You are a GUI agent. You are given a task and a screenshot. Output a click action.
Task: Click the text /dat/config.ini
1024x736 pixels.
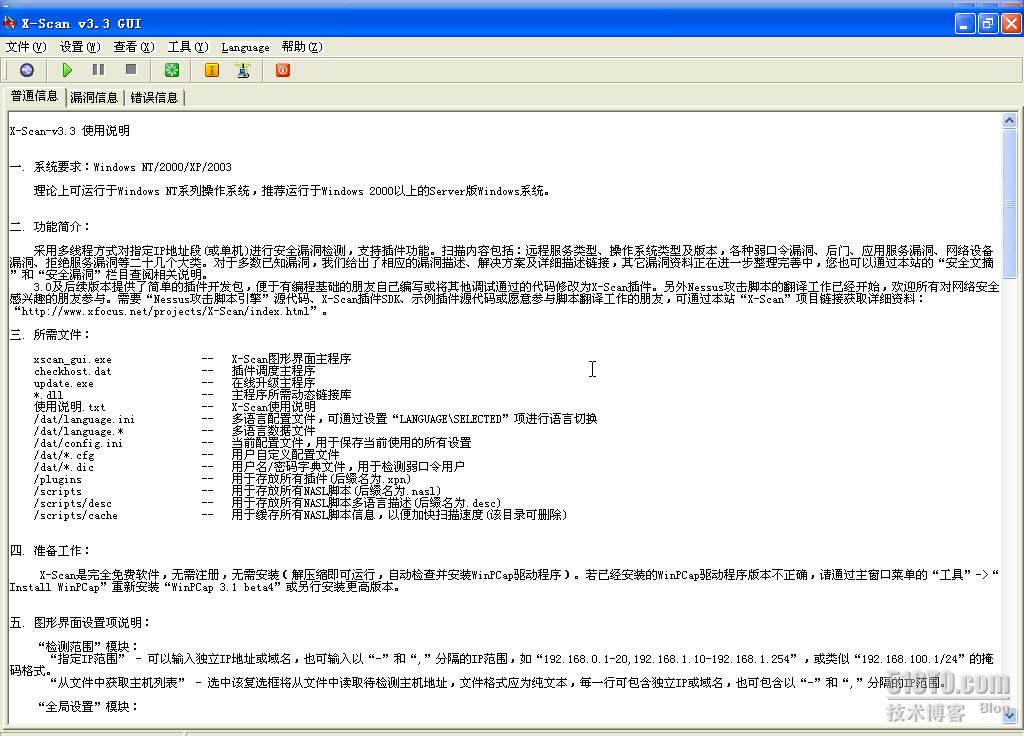[x=78, y=443]
